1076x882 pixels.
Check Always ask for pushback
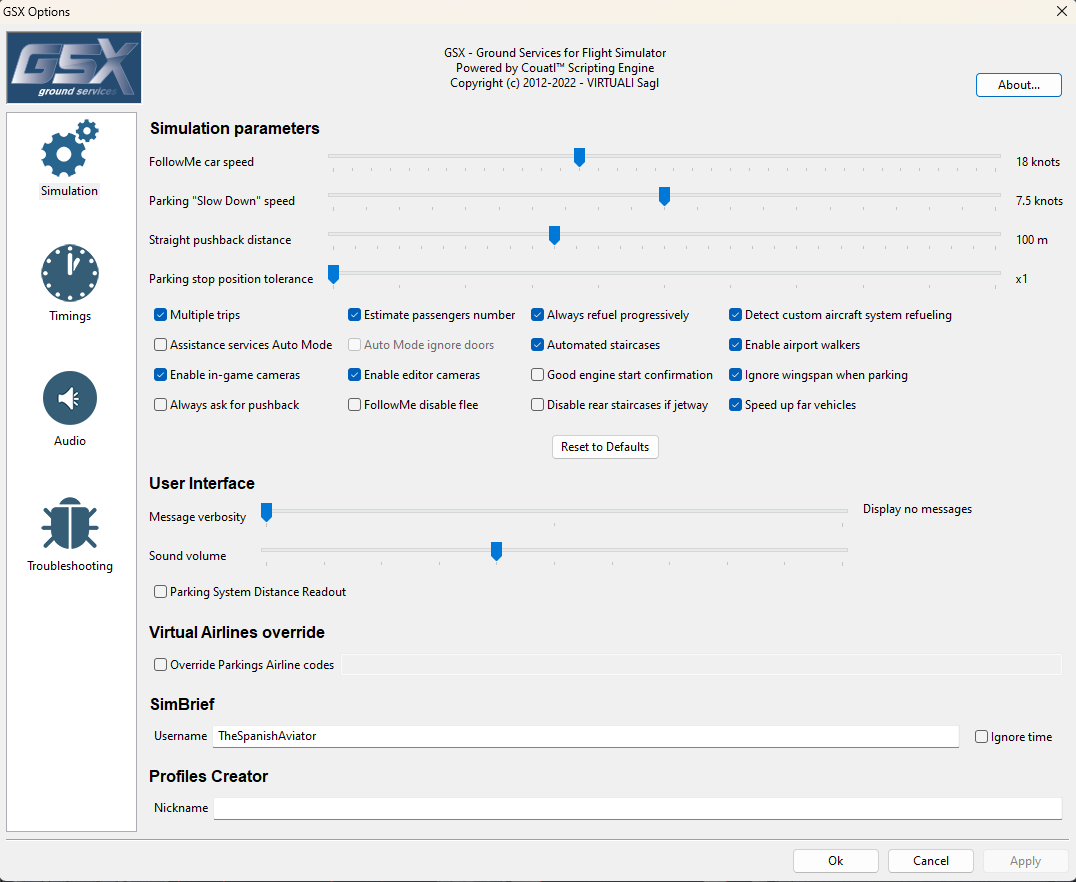pos(161,405)
